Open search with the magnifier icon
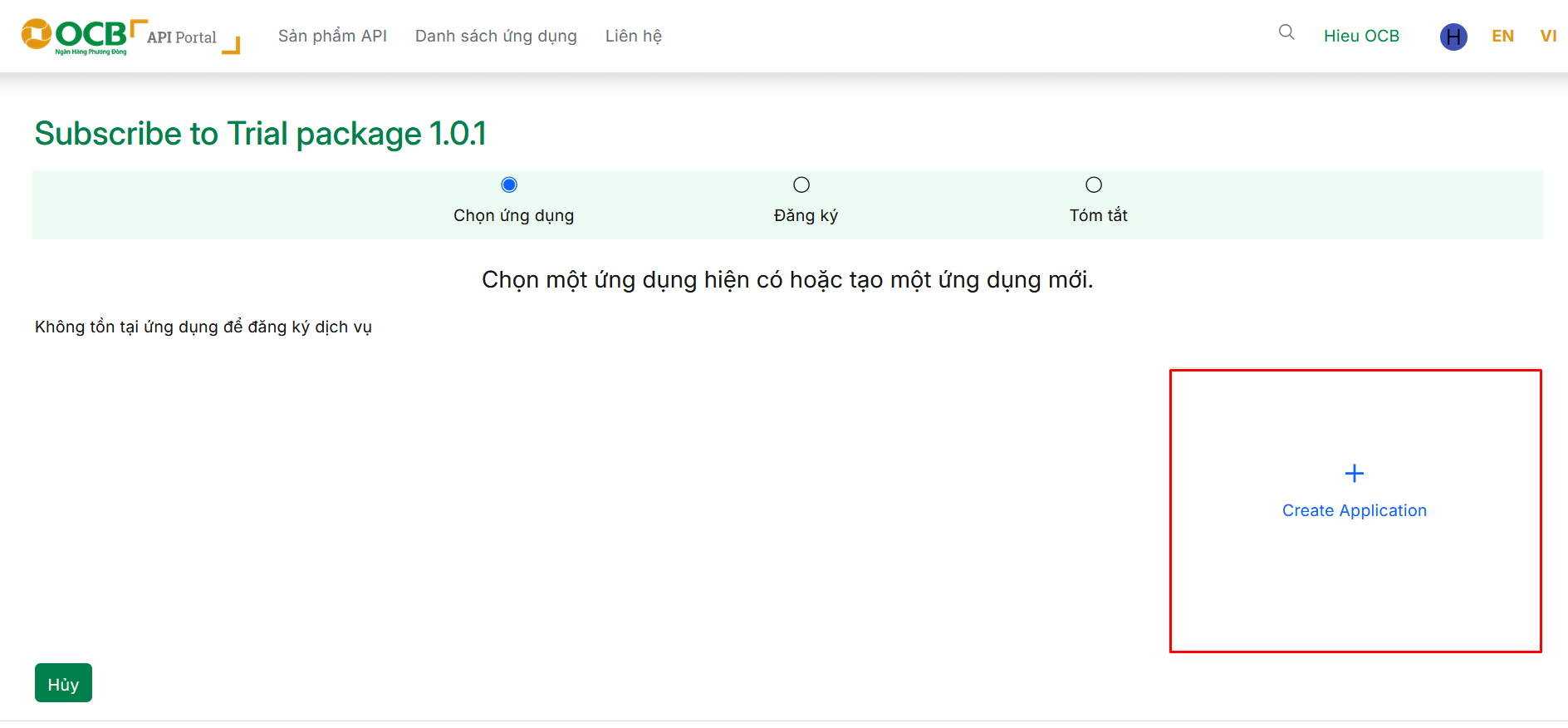Viewport: 1568px width, 728px height. (x=1286, y=32)
